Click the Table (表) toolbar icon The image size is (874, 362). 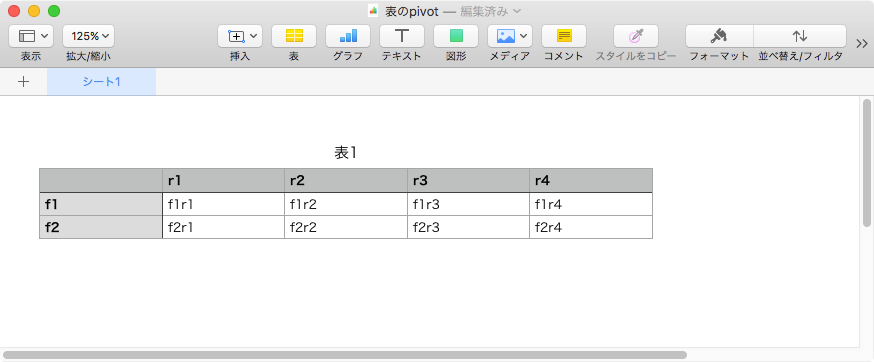pos(294,36)
